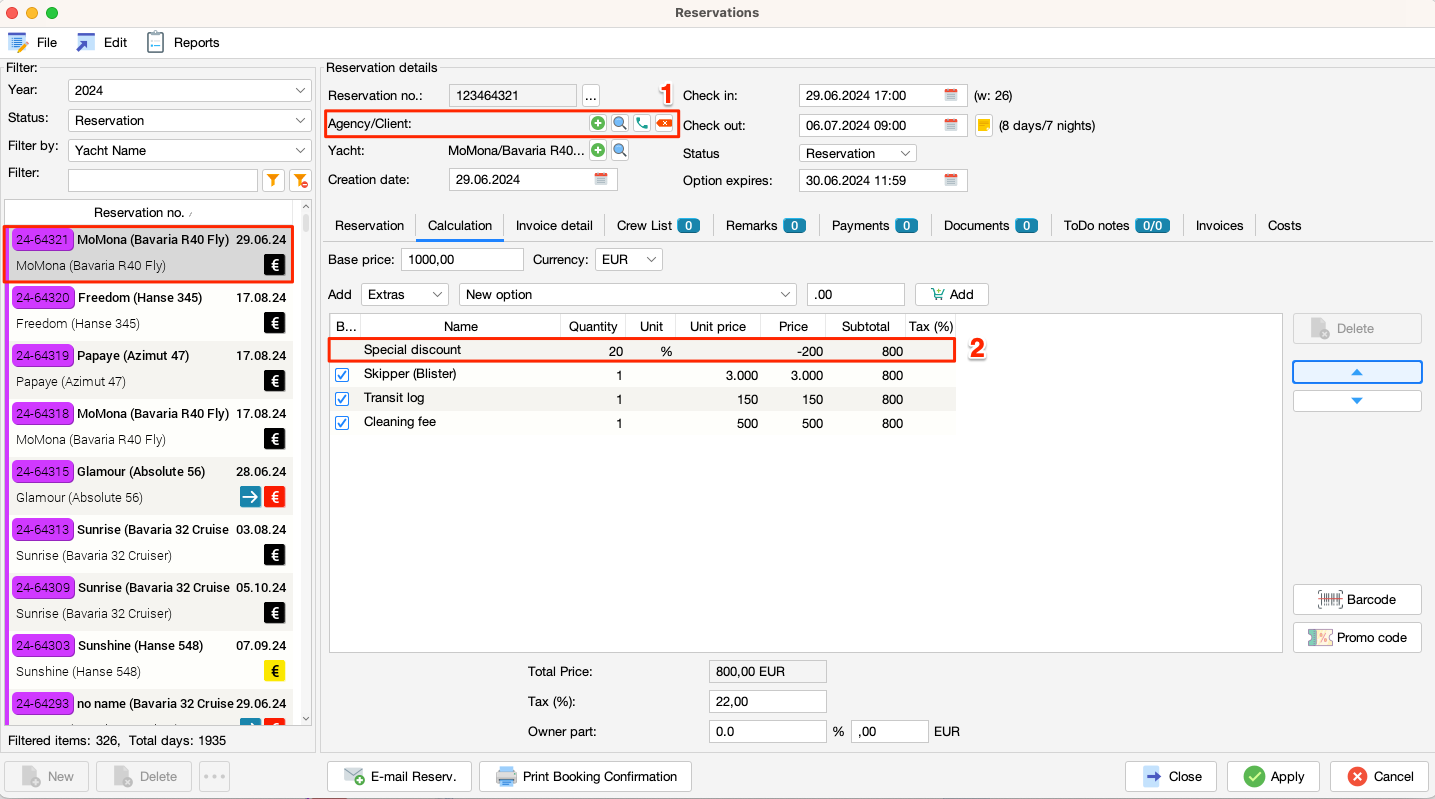Screen dimensions: 1435x799
Task: Click the phone icon for Agency/Client
Action: coord(642,123)
